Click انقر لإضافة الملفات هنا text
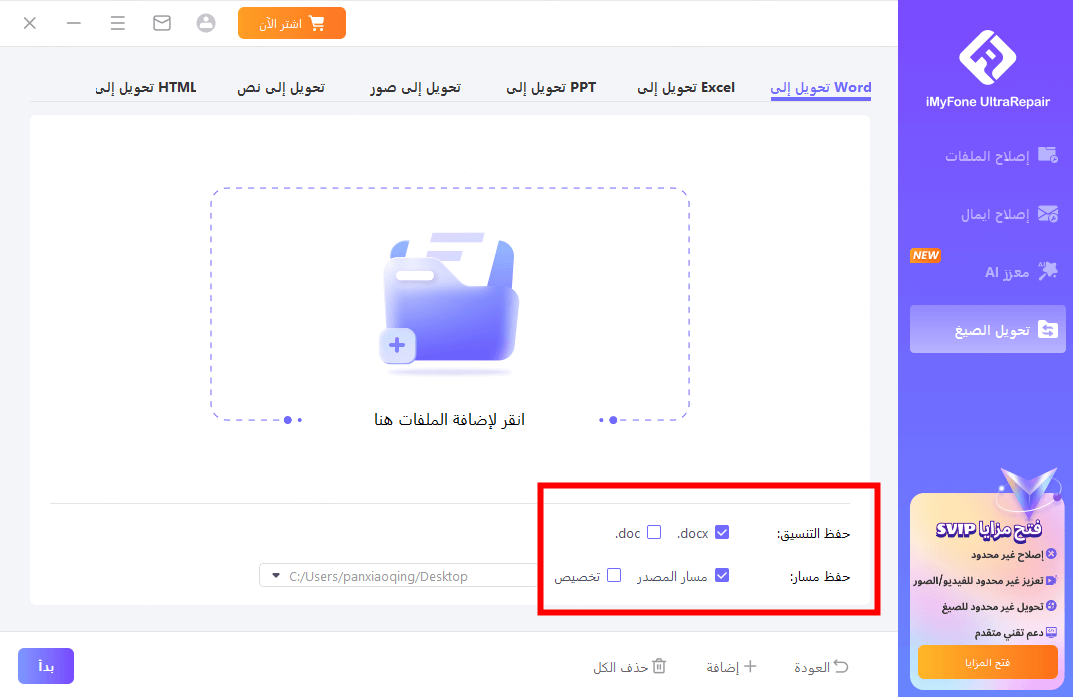This screenshot has width=1073, height=697. tap(449, 419)
